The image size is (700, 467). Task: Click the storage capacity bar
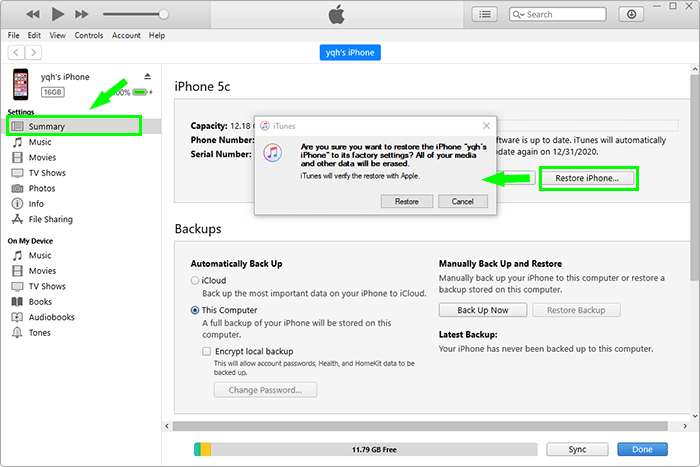(x=366, y=449)
